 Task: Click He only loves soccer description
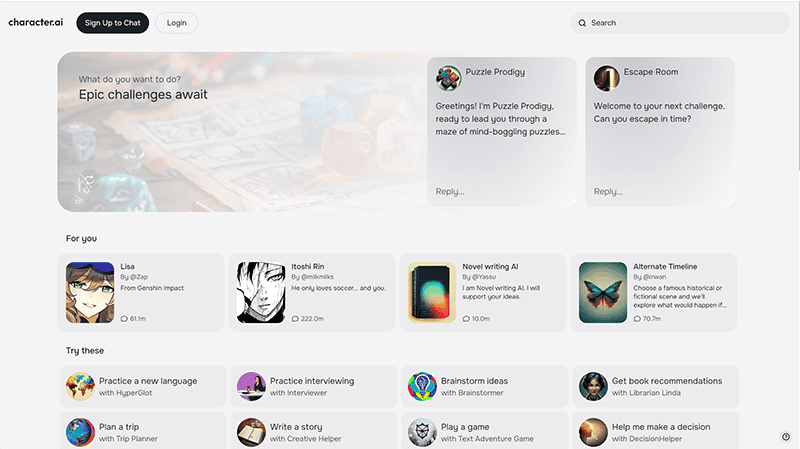point(338,288)
